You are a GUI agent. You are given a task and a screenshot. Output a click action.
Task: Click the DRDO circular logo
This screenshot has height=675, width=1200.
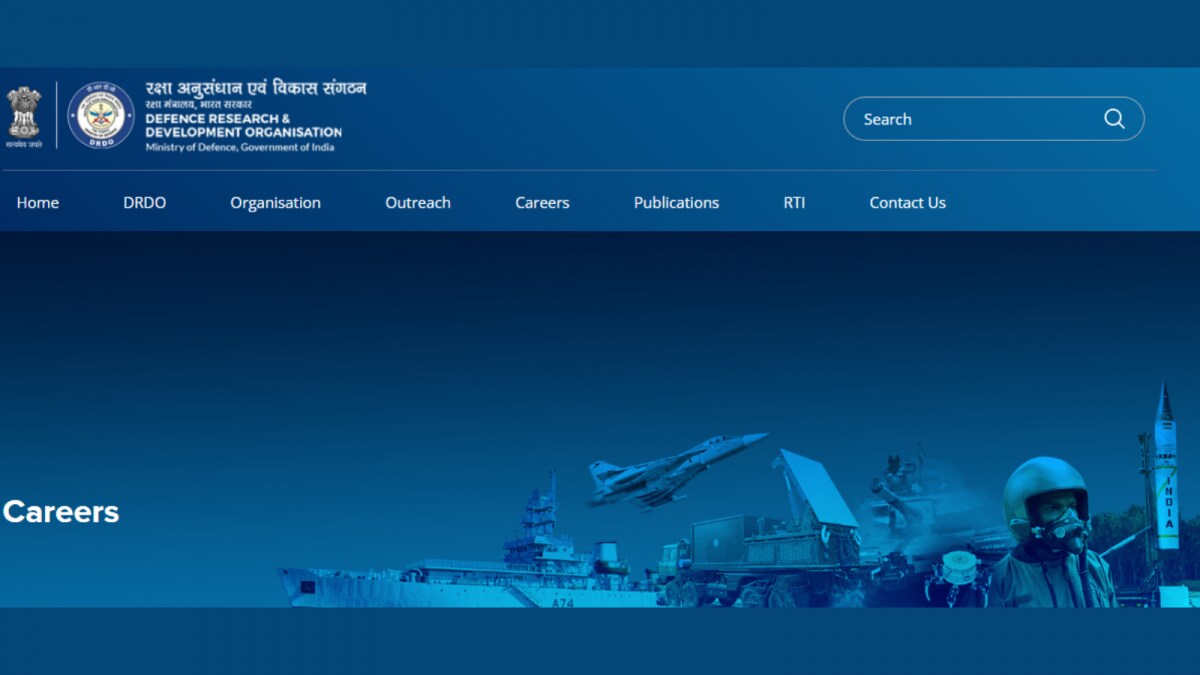click(x=101, y=116)
